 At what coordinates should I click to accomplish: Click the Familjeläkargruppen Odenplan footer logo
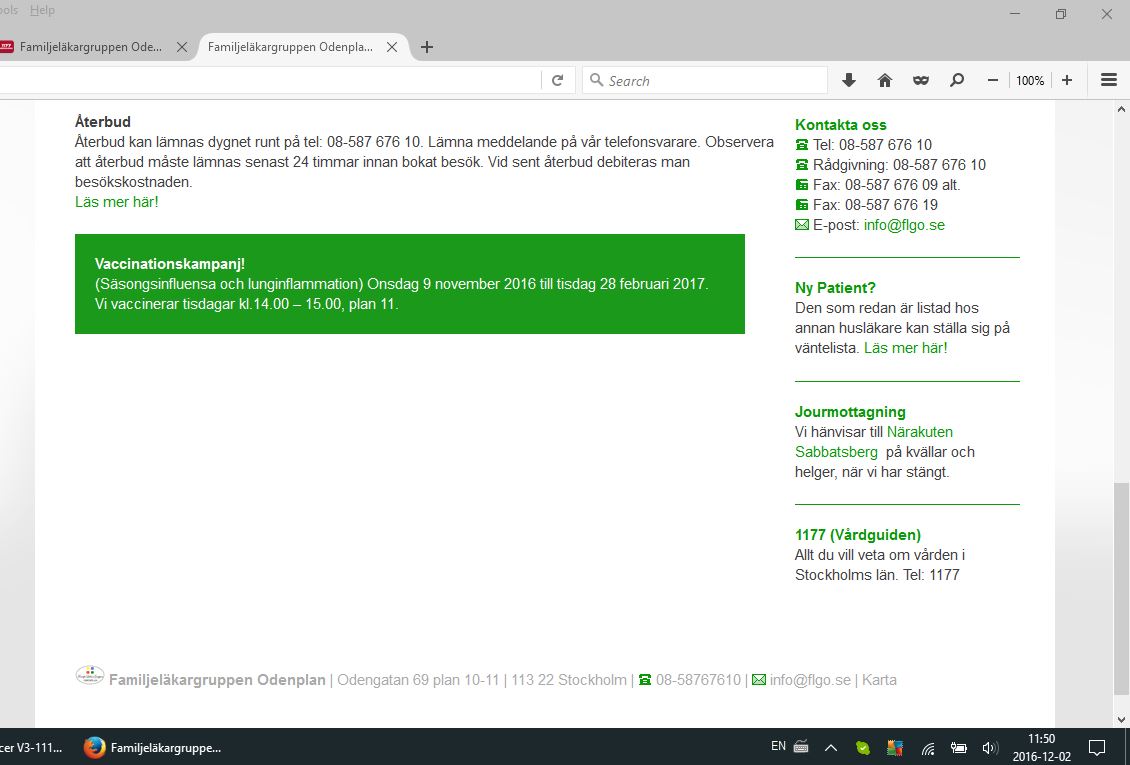90,675
